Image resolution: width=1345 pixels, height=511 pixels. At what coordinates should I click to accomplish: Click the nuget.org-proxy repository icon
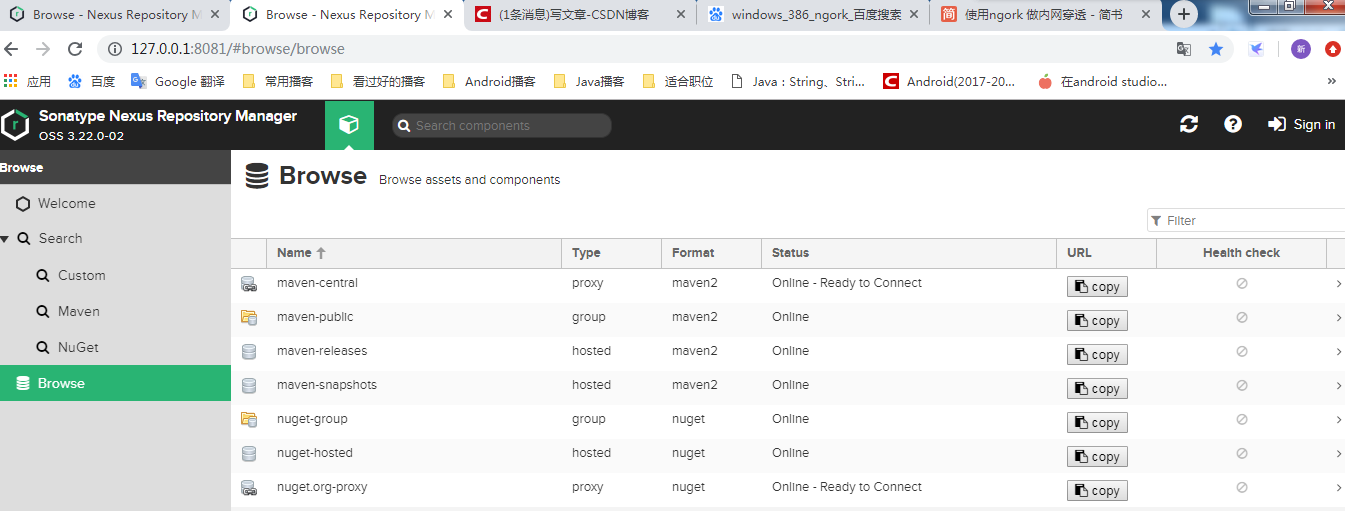249,488
